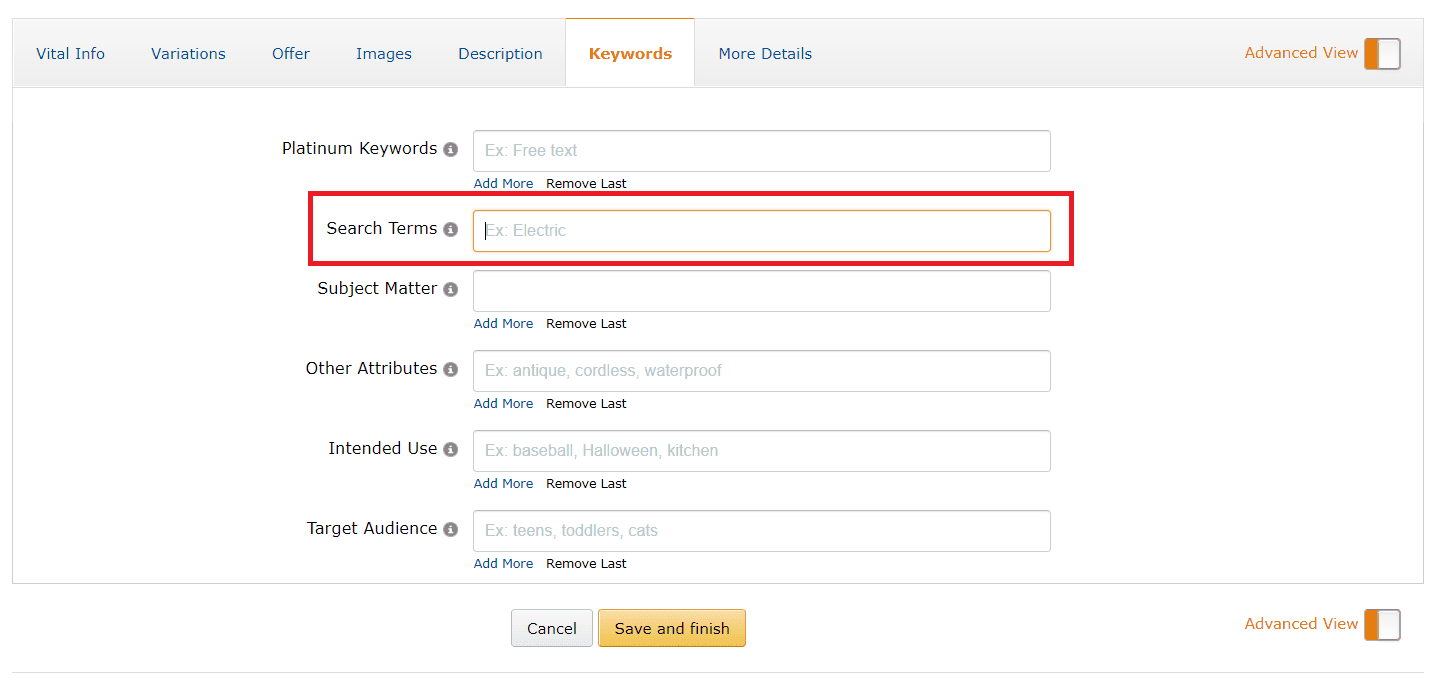Image resolution: width=1438 pixels, height=680 pixels.
Task: Click the Other Attributes info icon
Action: tap(451, 369)
